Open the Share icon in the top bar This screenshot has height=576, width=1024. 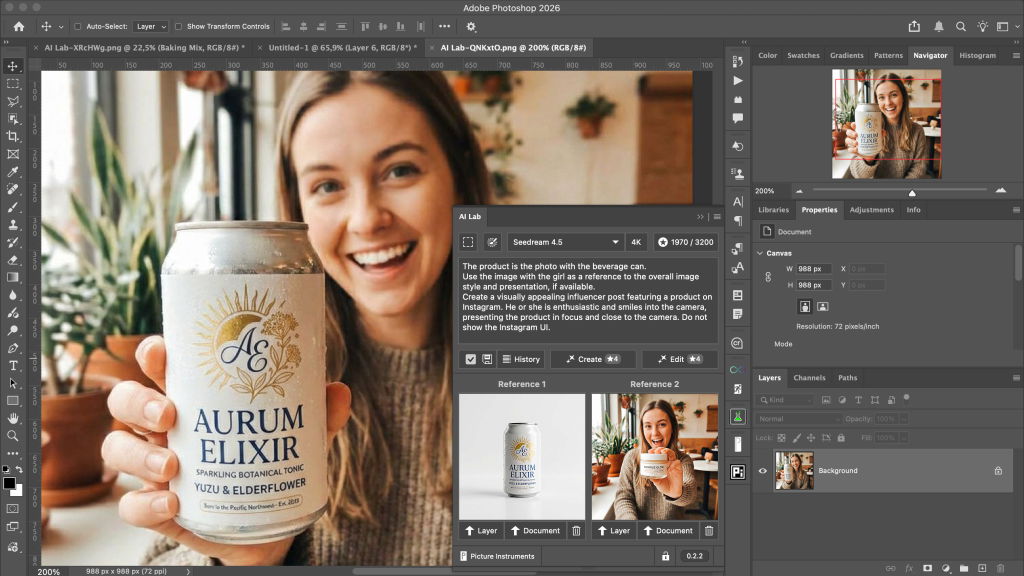point(914,26)
